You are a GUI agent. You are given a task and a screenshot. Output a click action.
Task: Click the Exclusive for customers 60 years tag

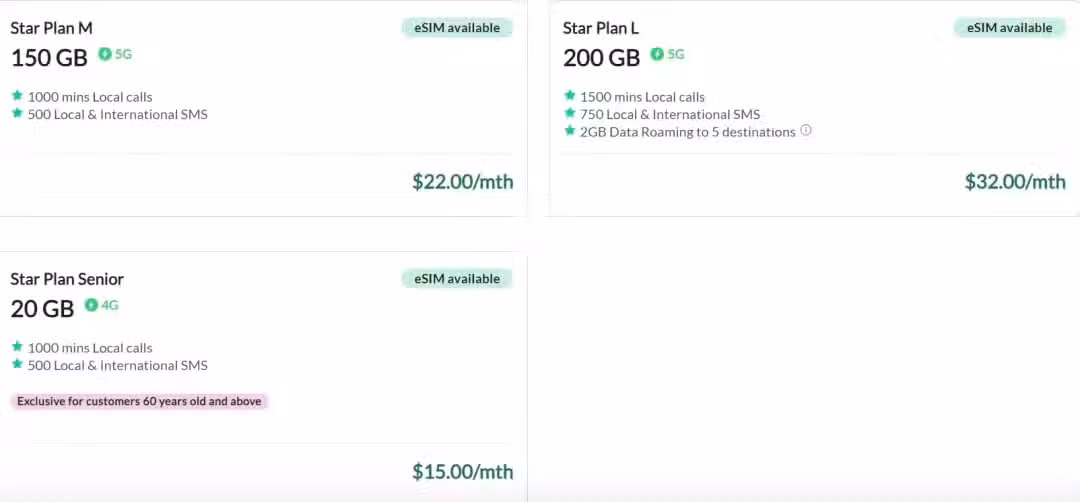(x=139, y=401)
